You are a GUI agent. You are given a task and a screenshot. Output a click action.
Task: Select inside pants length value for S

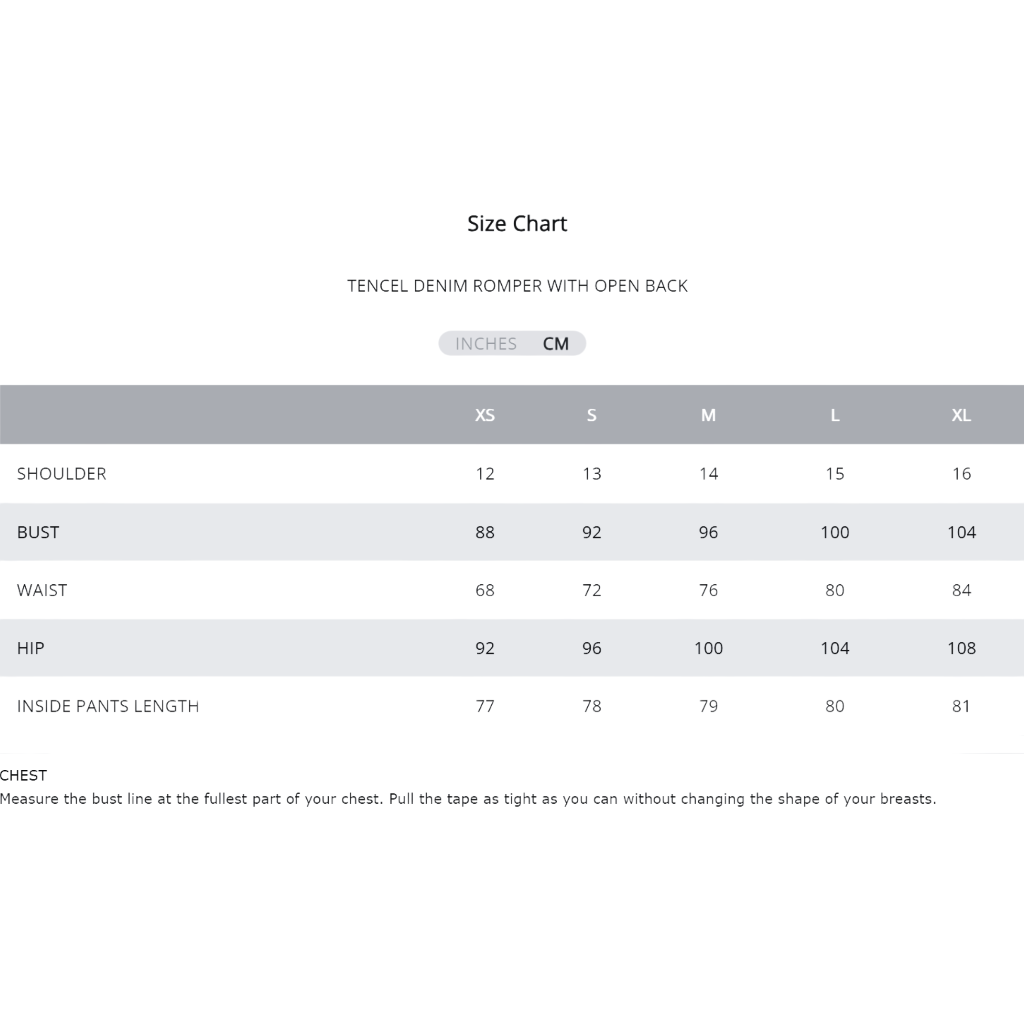pyautogui.click(x=592, y=706)
